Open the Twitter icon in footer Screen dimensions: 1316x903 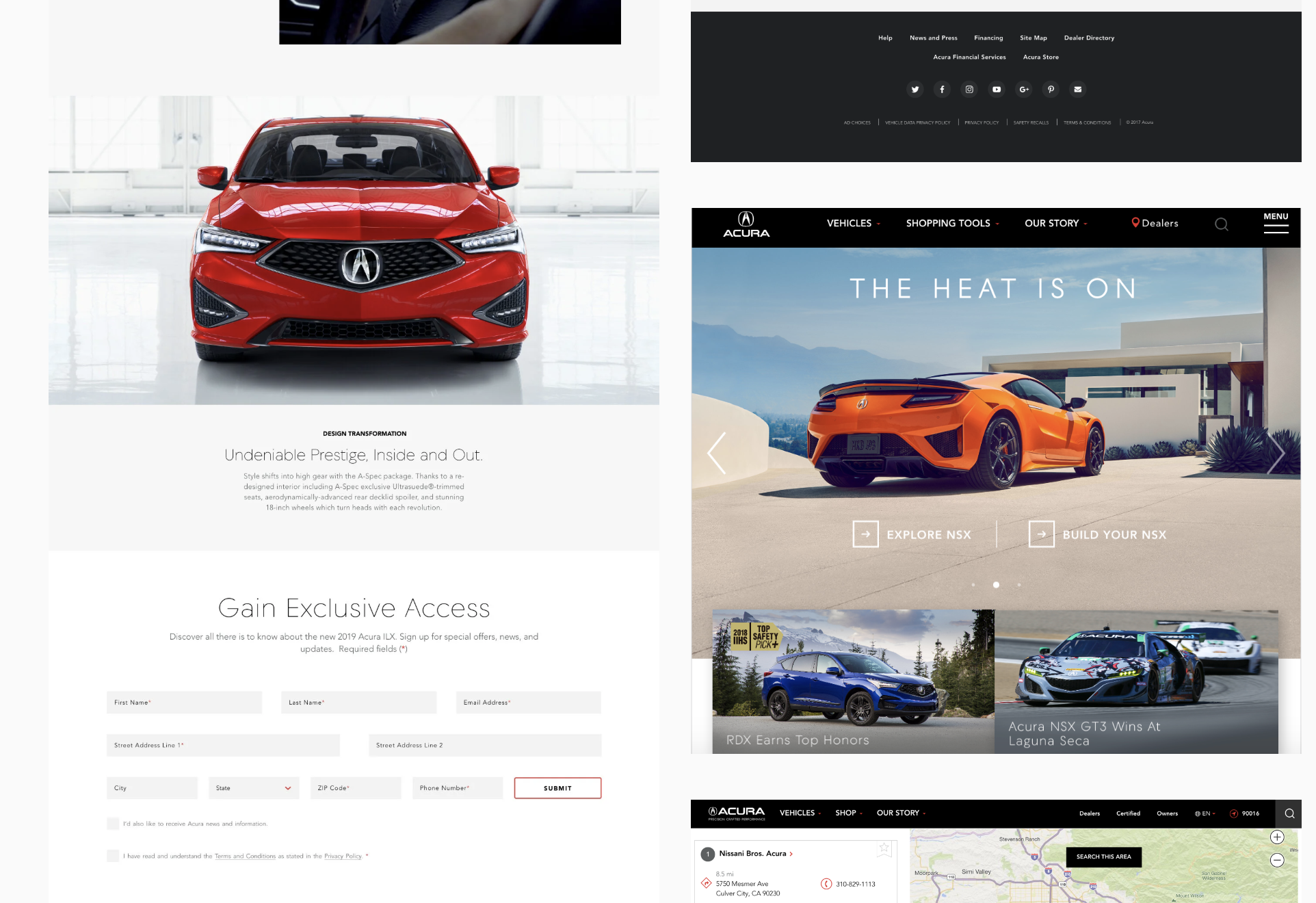pos(914,90)
